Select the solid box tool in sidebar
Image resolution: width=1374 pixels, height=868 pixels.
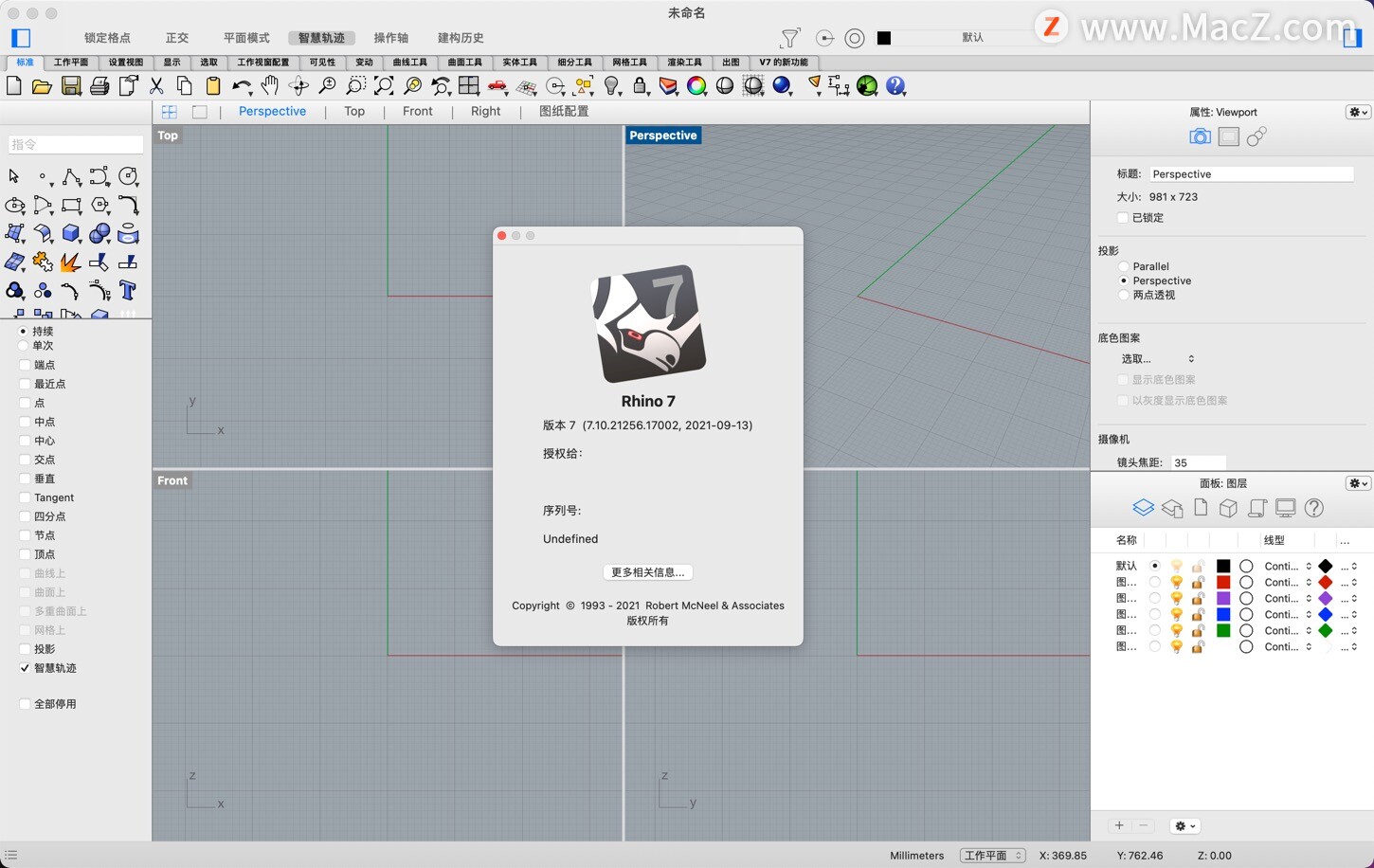click(71, 233)
